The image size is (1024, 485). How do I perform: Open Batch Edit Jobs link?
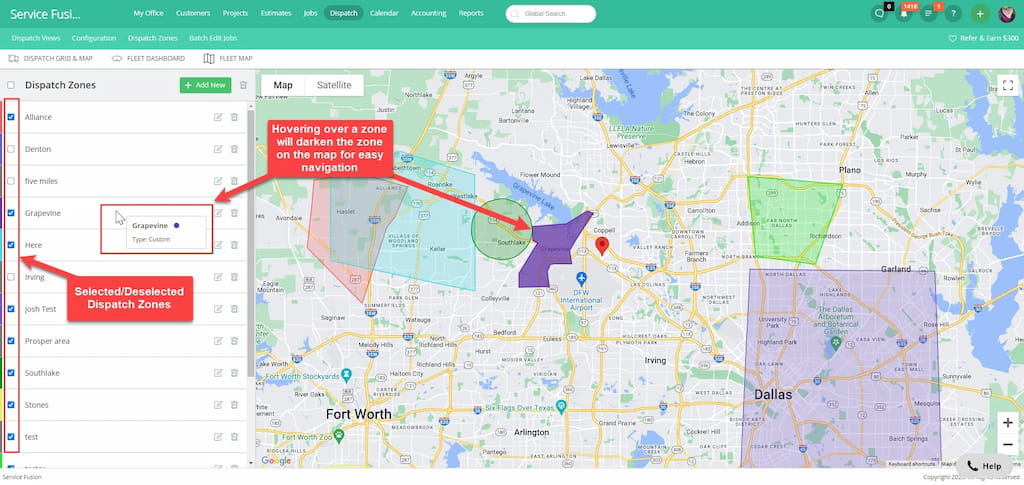[x=213, y=39]
